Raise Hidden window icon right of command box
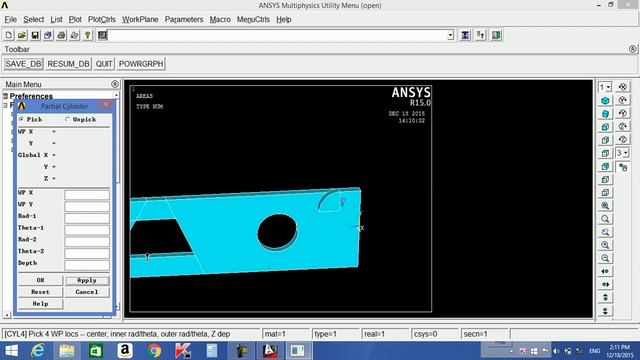Viewport: 640px width, 360px height. point(465,35)
